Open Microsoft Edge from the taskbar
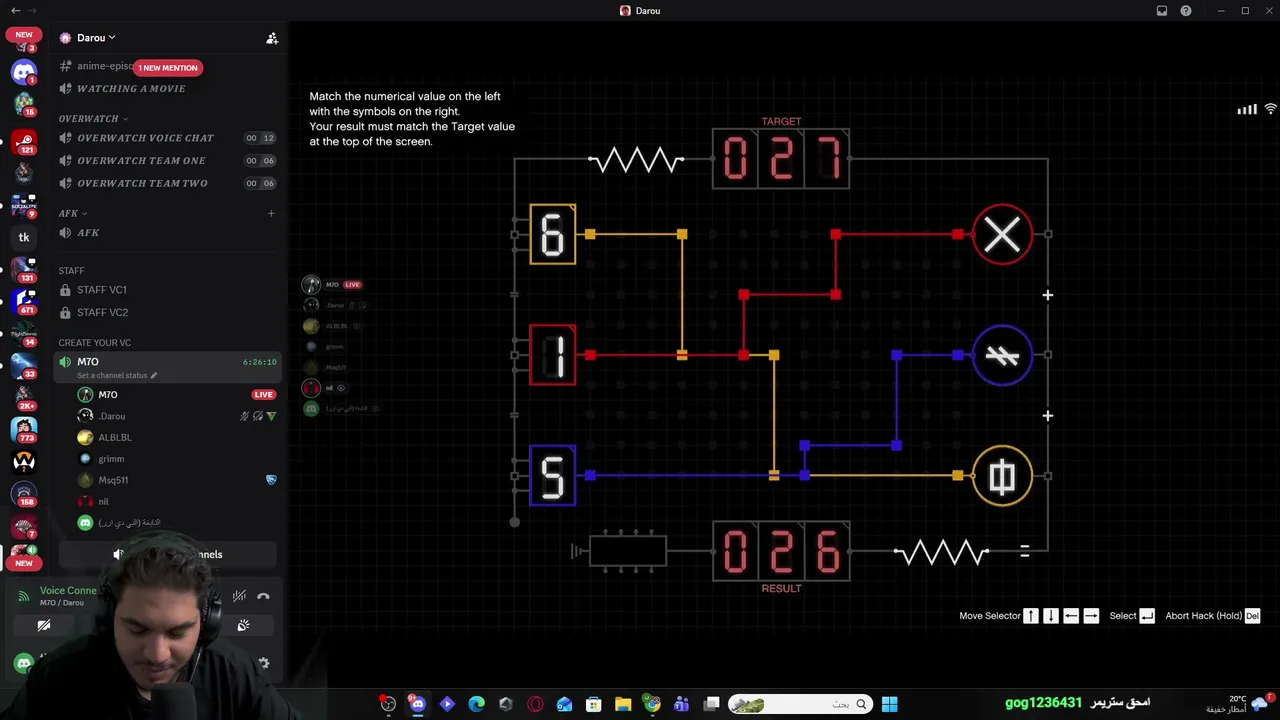The width and height of the screenshot is (1280, 720). 476,704
